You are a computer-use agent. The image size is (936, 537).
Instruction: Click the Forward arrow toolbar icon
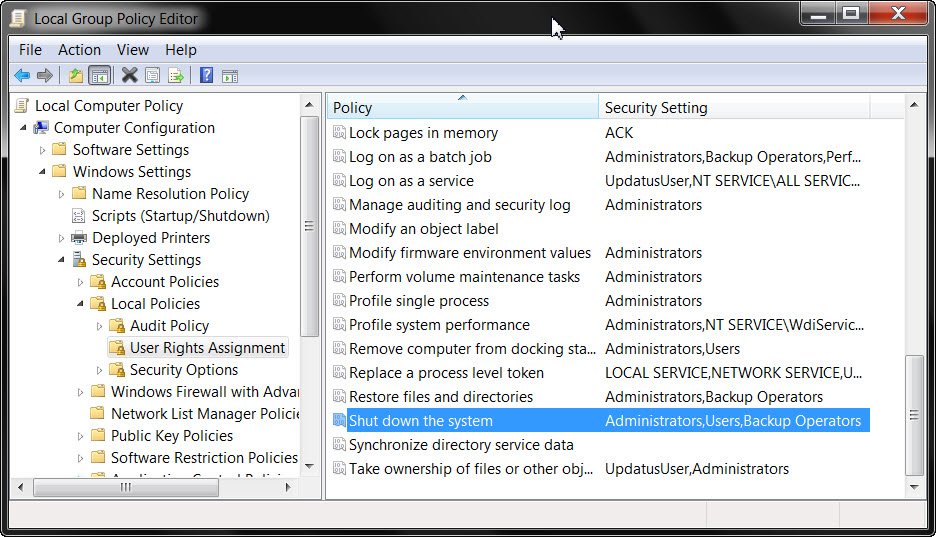(x=45, y=76)
